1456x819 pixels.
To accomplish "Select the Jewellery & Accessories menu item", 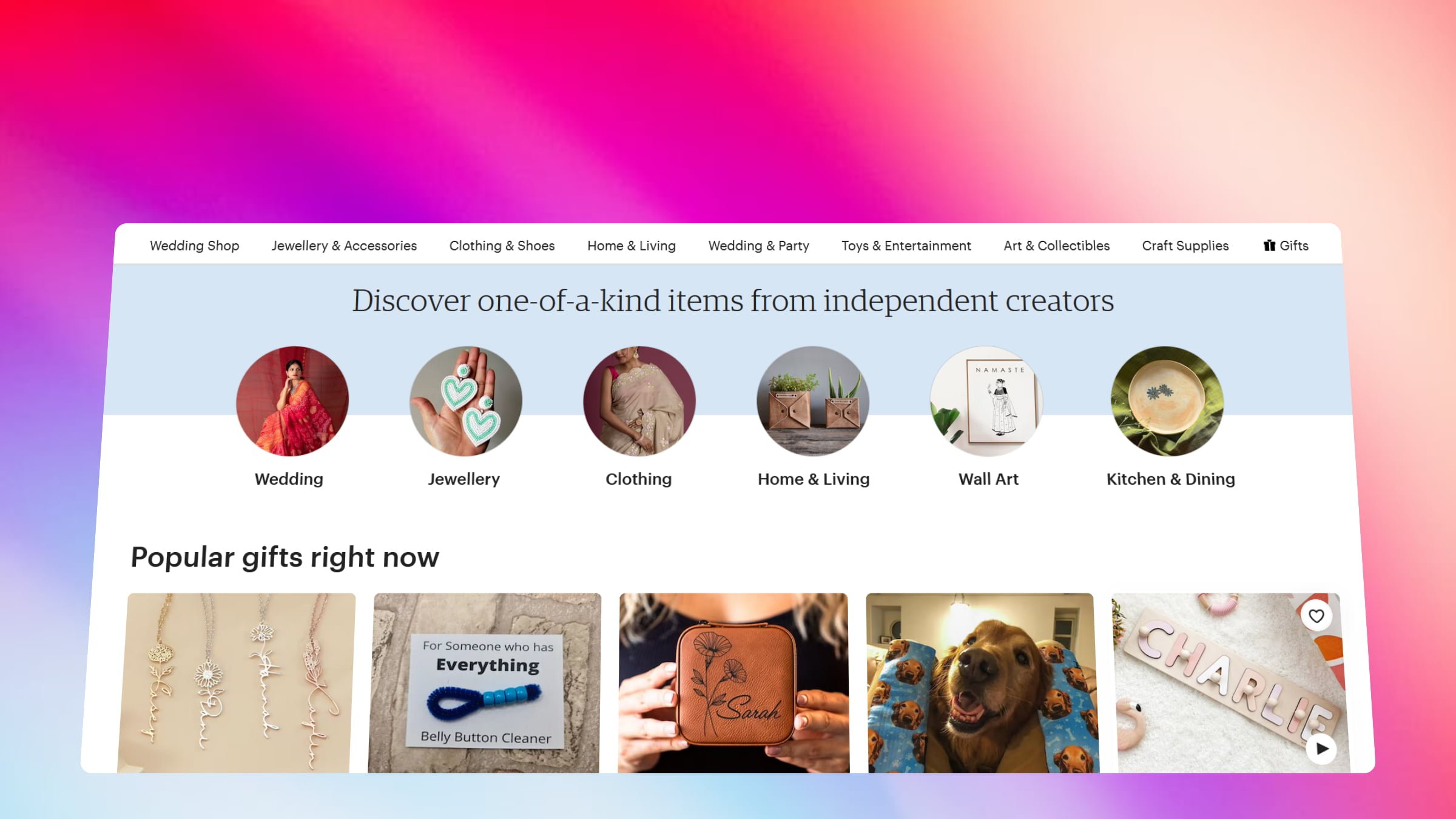I will [x=344, y=245].
